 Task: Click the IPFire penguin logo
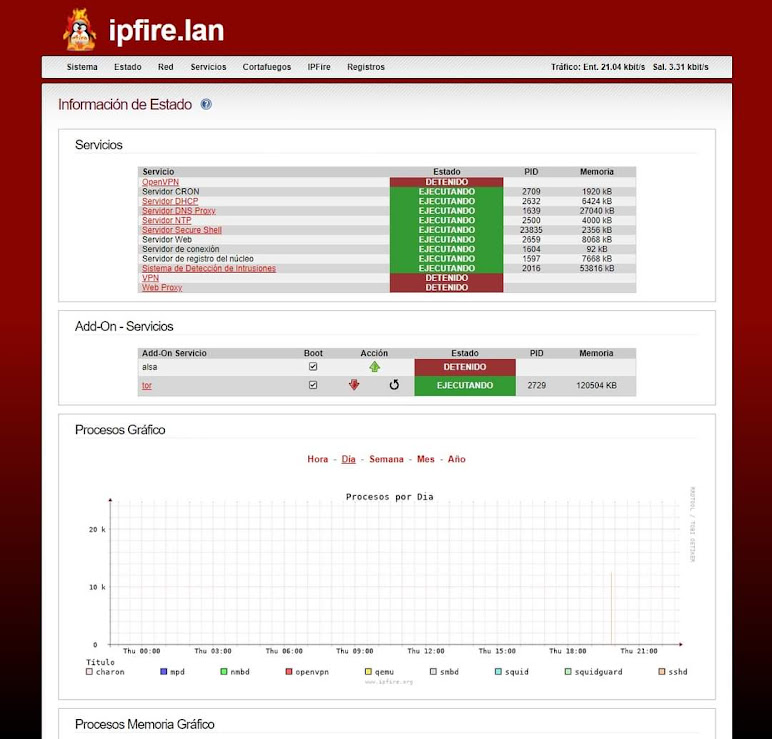point(79,30)
